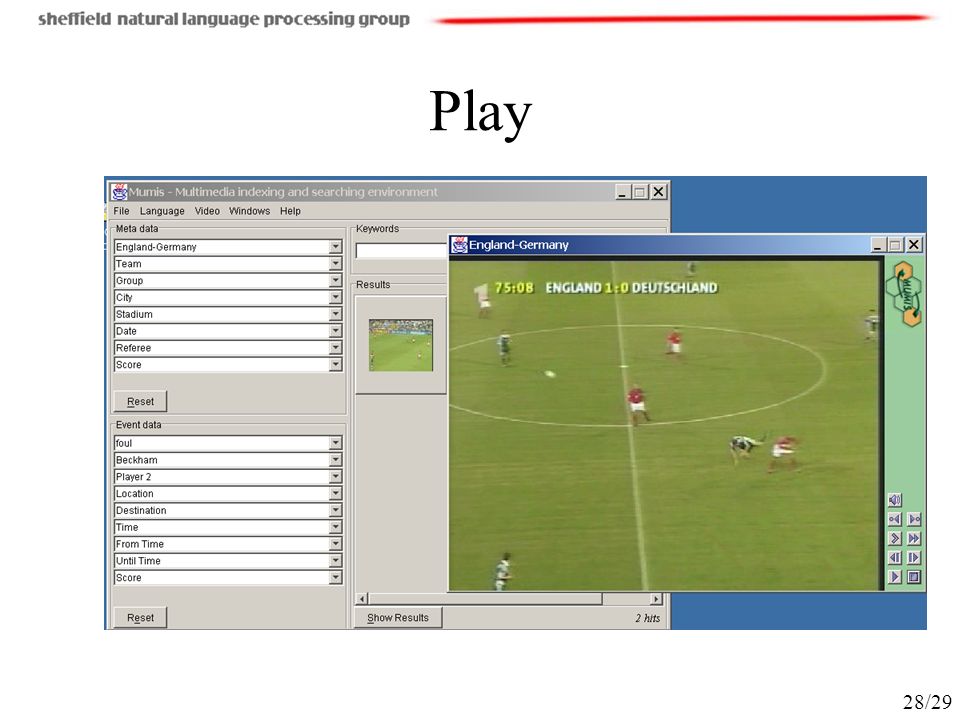Expand the Until Time dropdown
The width and height of the screenshot is (960, 720).
point(335,561)
